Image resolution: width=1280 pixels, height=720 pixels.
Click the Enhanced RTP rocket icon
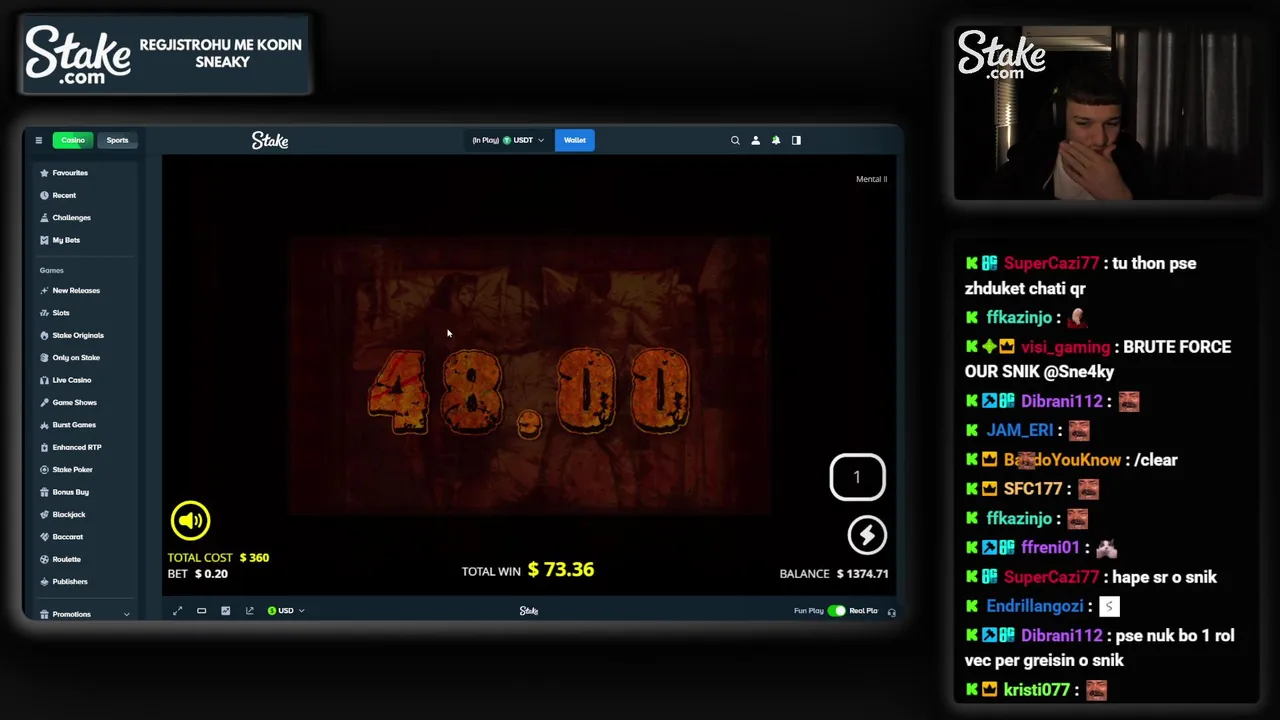[44, 447]
